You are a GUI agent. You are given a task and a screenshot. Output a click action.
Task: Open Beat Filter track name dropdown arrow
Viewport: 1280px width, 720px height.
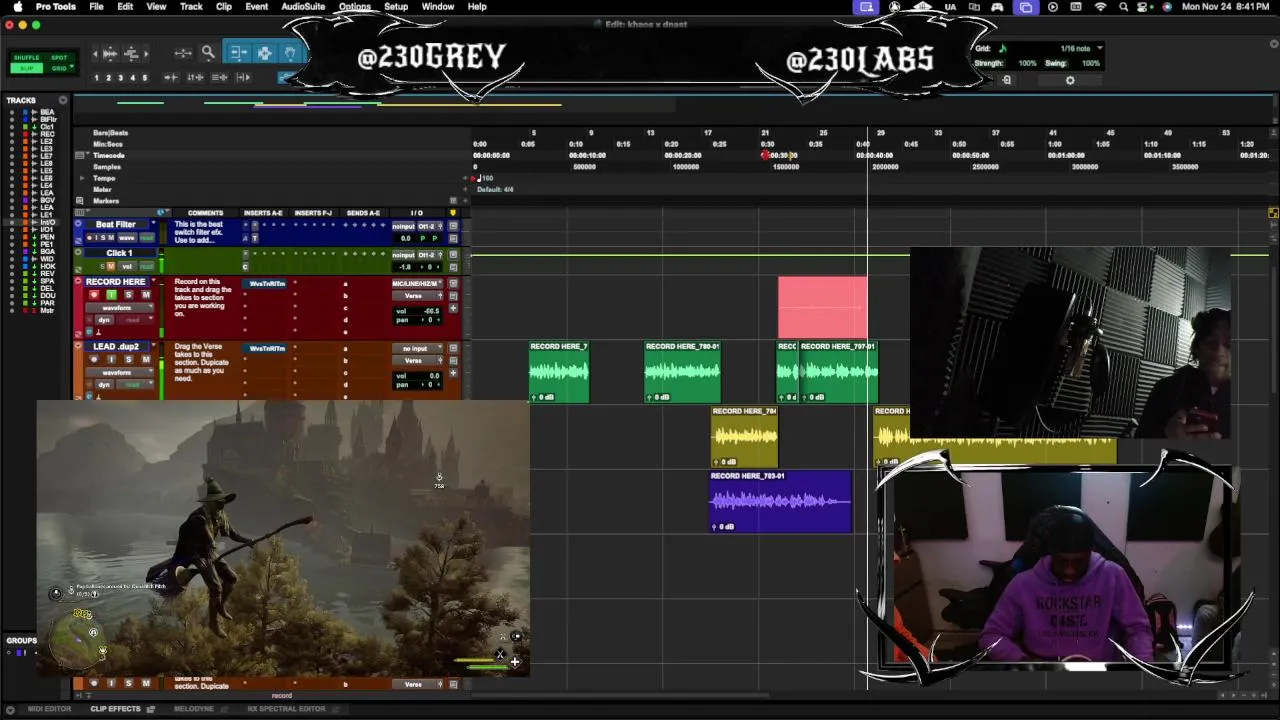[153, 223]
